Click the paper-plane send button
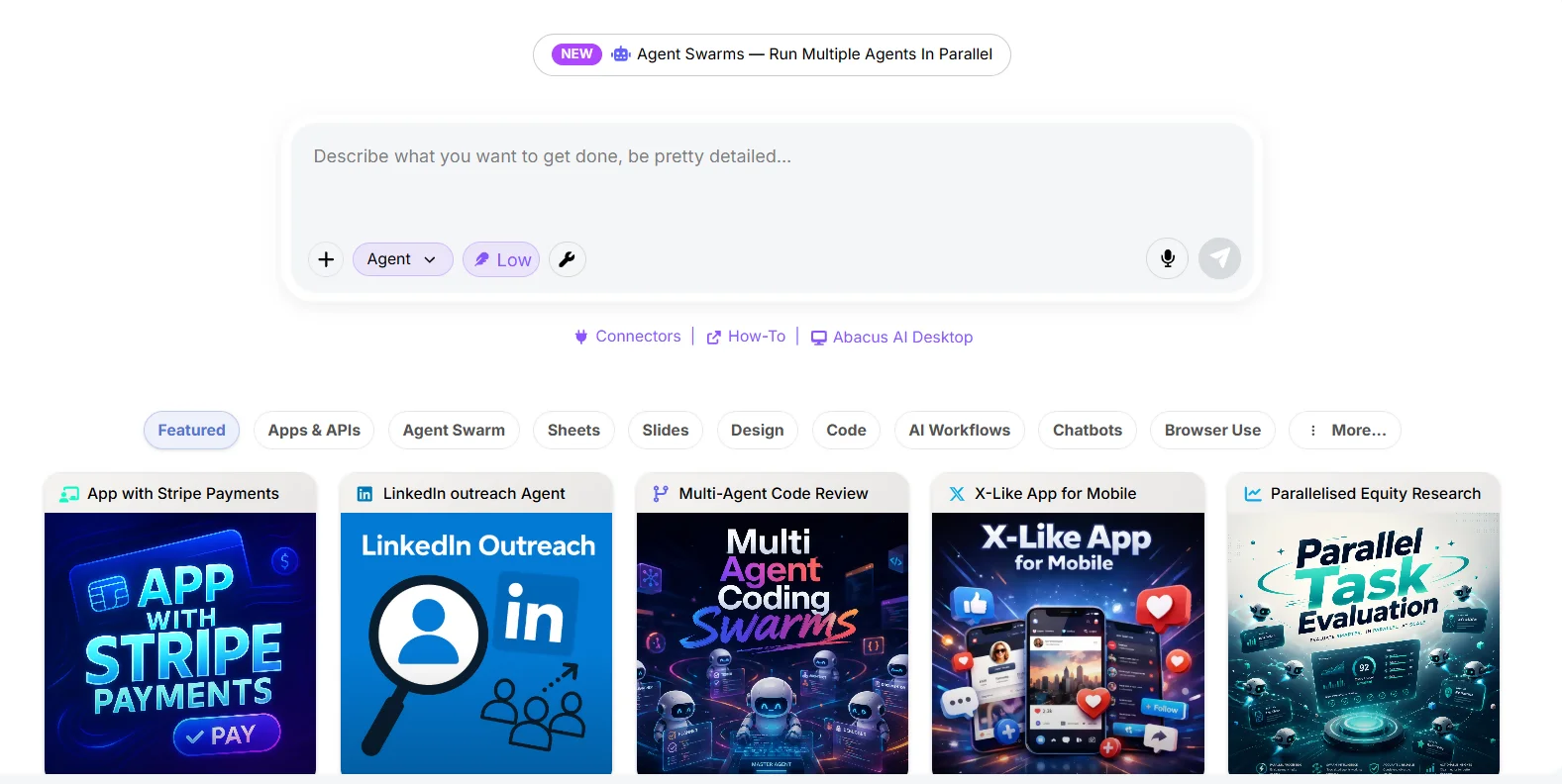1562x784 pixels. click(x=1219, y=258)
